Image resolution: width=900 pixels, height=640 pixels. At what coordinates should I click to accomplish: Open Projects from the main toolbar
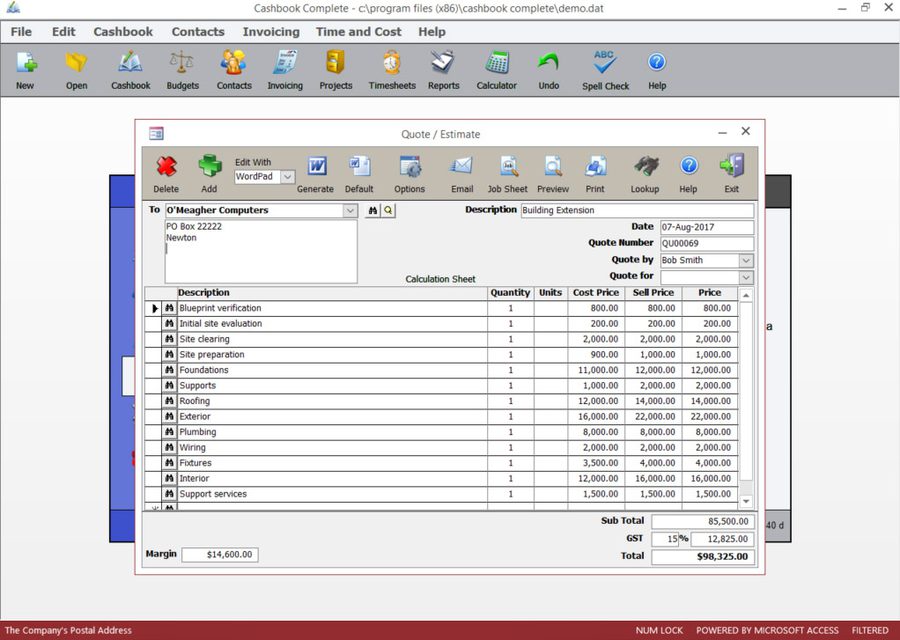point(336,63)
